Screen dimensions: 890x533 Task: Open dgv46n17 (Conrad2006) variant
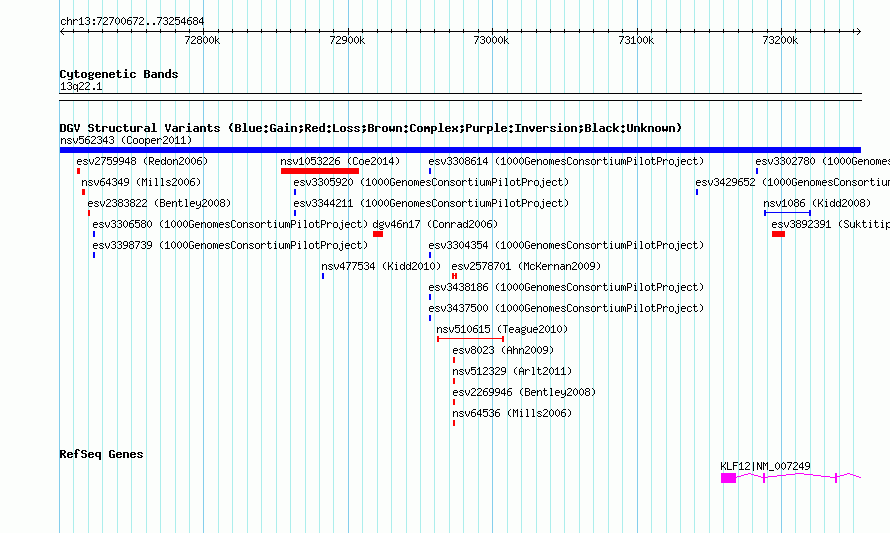pos(435,224)
